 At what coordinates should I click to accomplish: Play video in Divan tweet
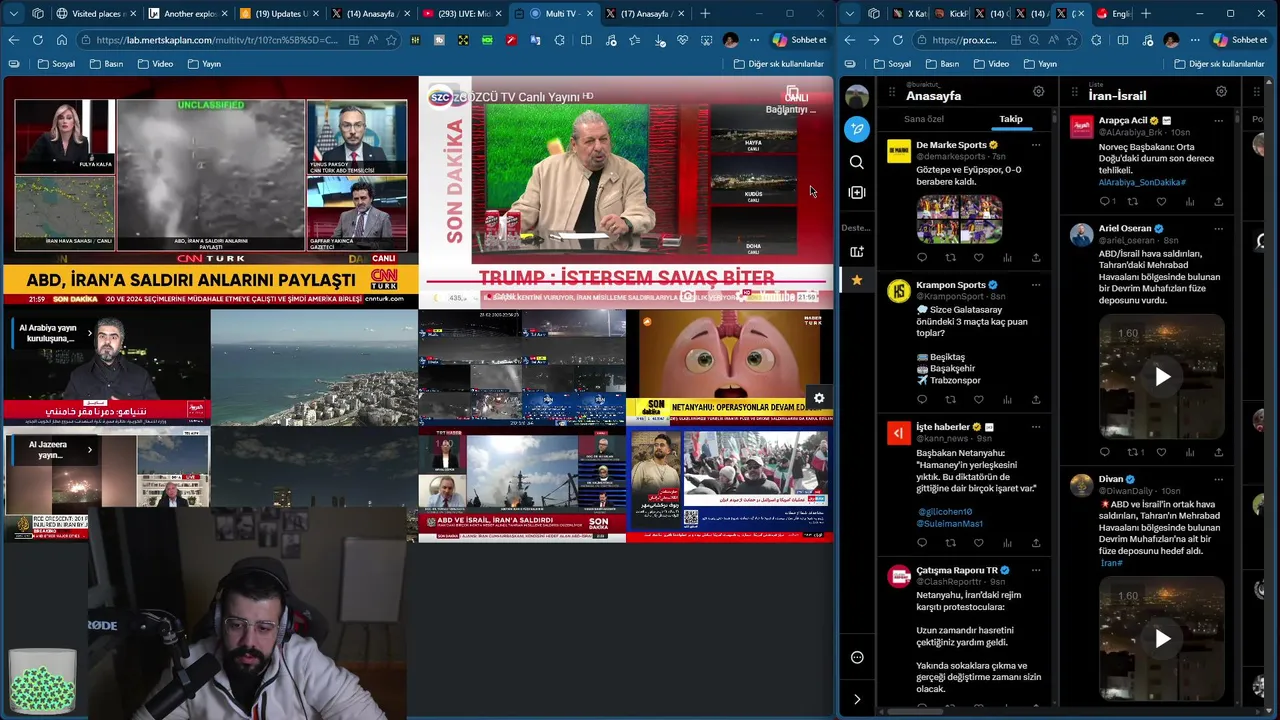tap(1162, 639)
